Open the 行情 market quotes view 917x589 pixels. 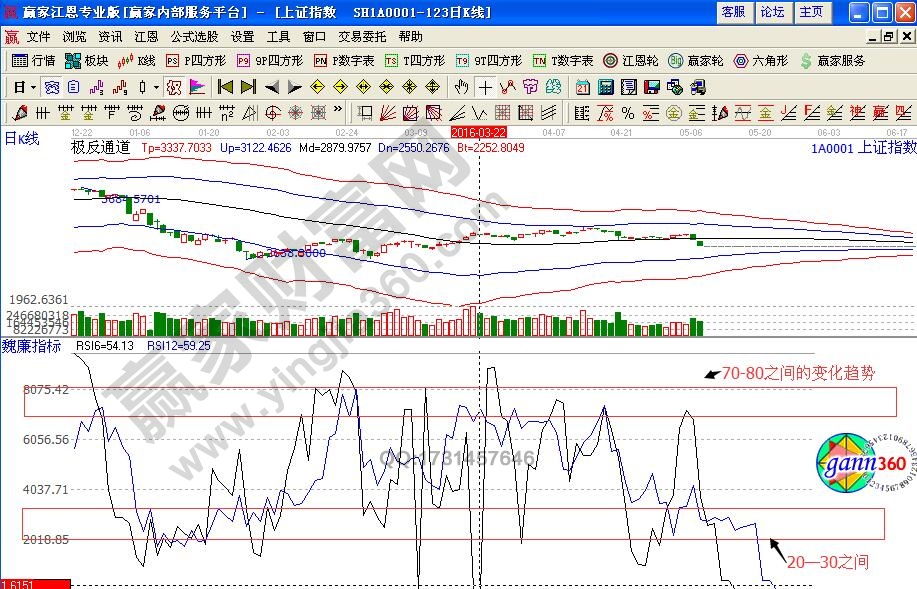[34, 61]
